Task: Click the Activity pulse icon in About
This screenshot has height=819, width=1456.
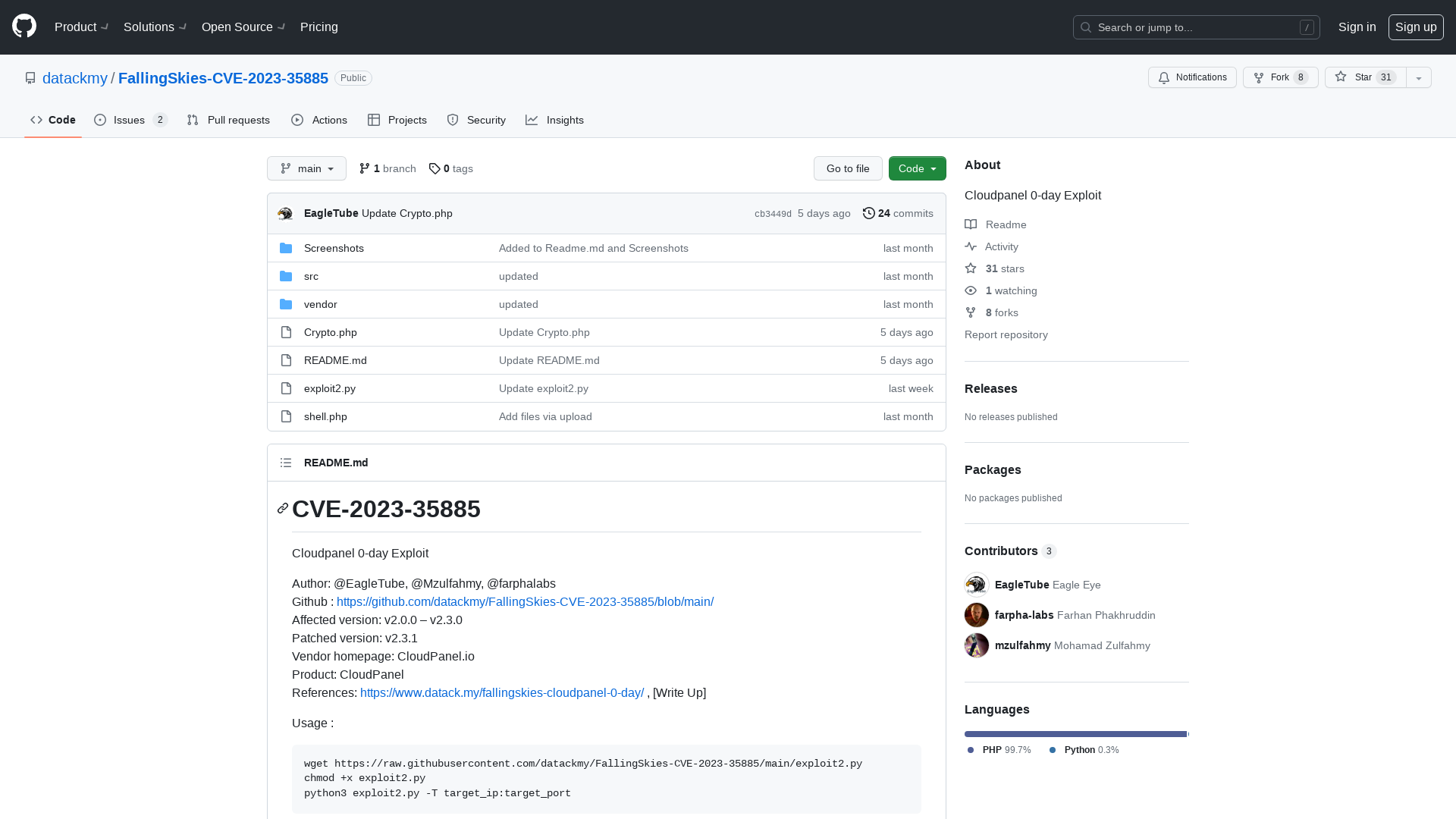Action: pyautogui.click(x=971, y=246)
